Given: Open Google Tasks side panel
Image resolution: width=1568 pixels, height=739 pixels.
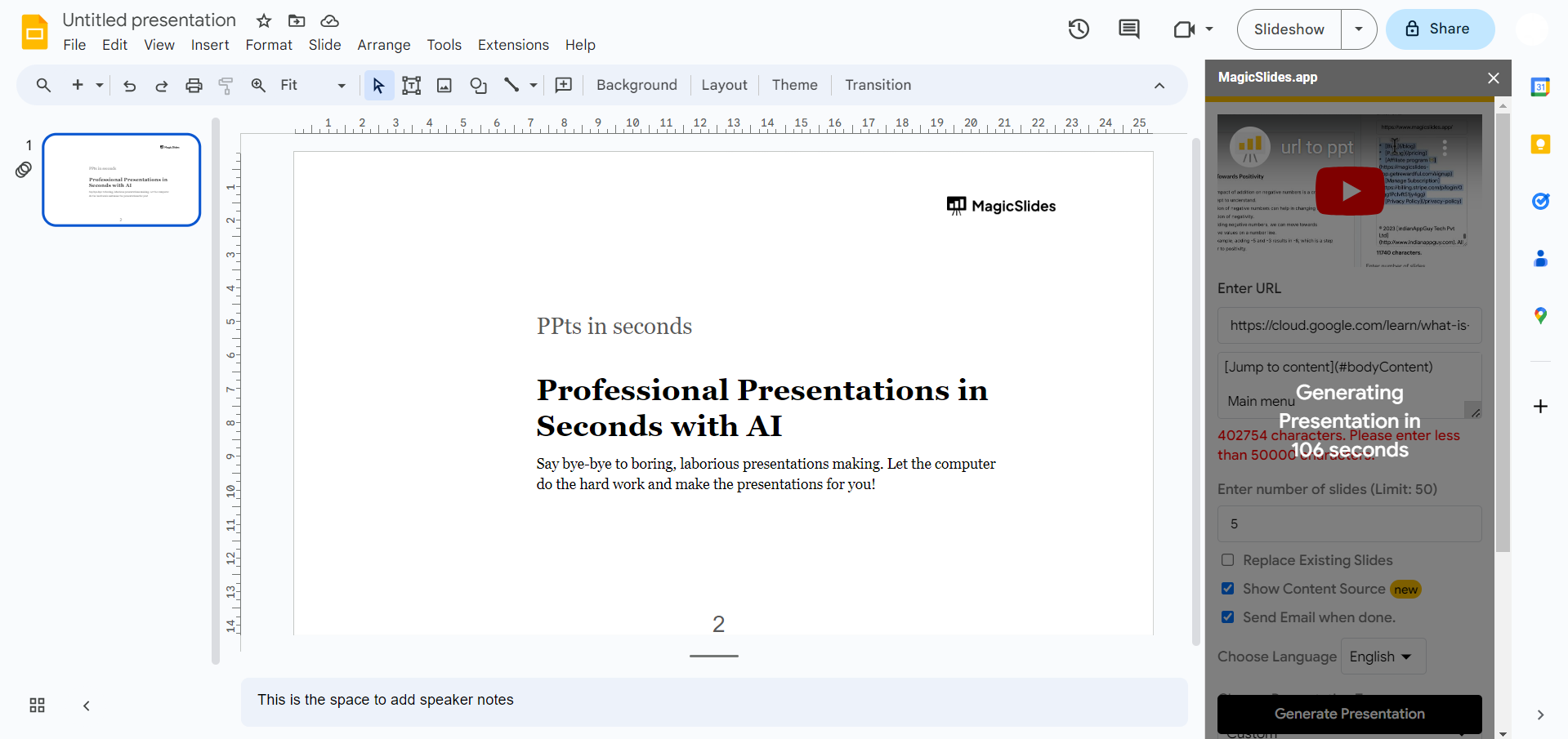Looking at the screenshot, I should 1540,201.
